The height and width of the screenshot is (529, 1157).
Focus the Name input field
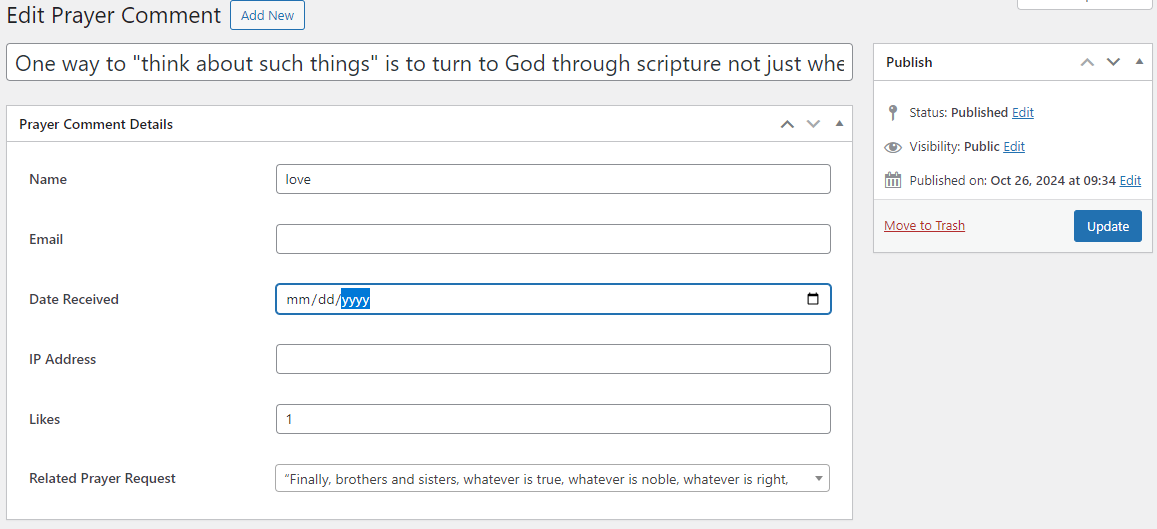click(553, 179)
